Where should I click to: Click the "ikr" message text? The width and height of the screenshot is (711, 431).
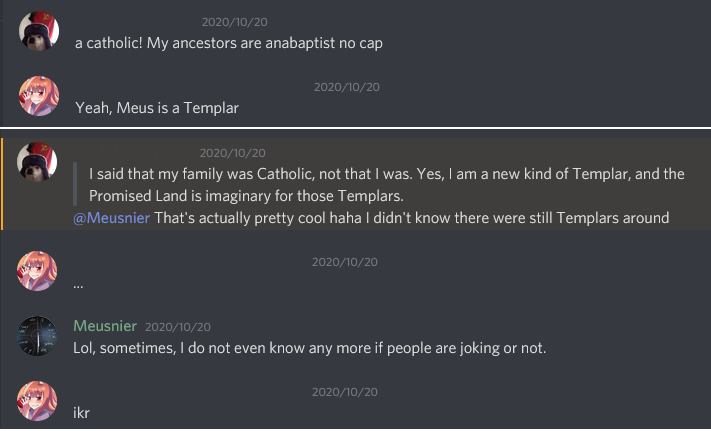[83, 412]
